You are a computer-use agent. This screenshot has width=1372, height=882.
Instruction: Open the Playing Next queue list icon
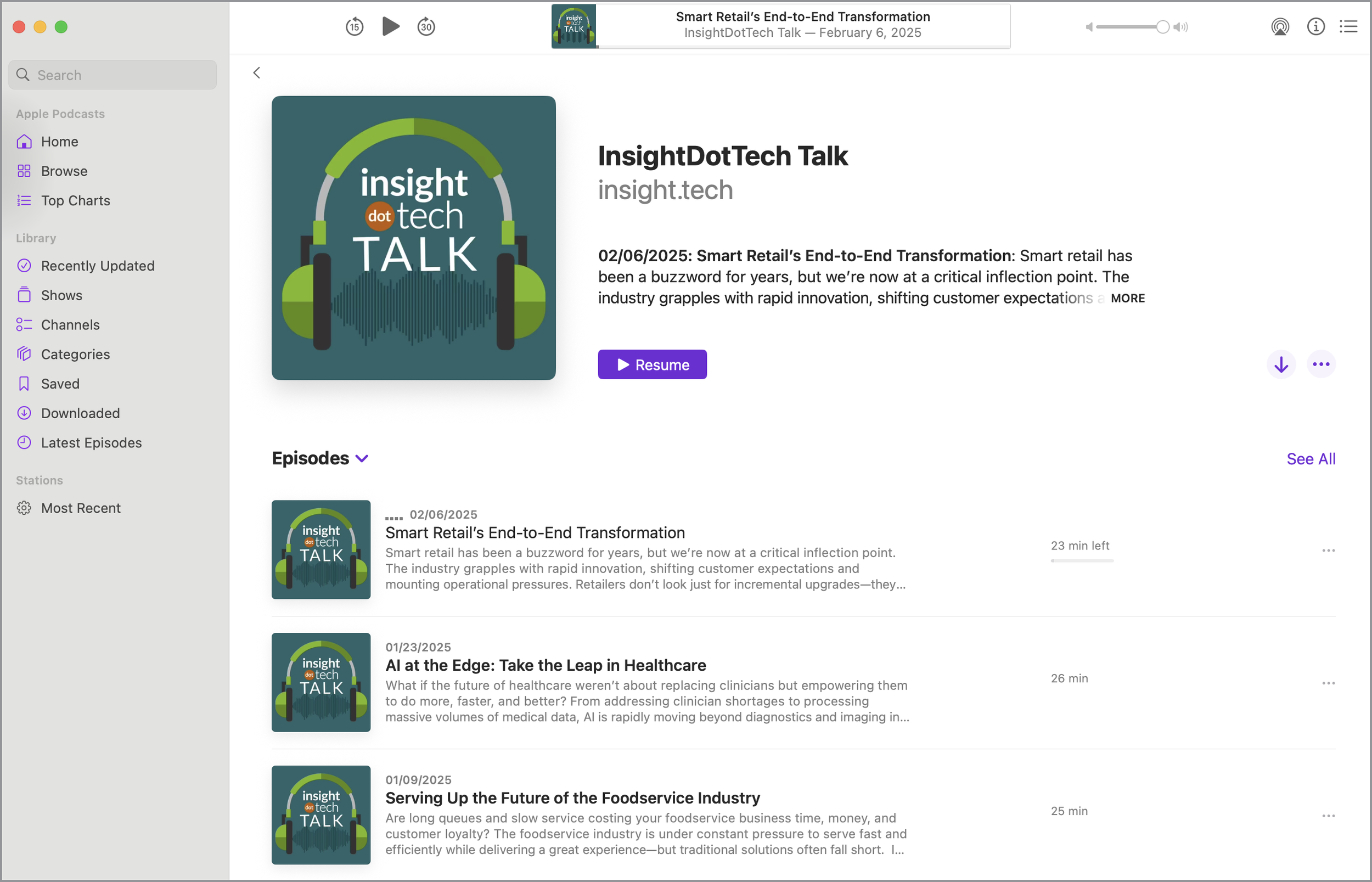click(1348, 27)
